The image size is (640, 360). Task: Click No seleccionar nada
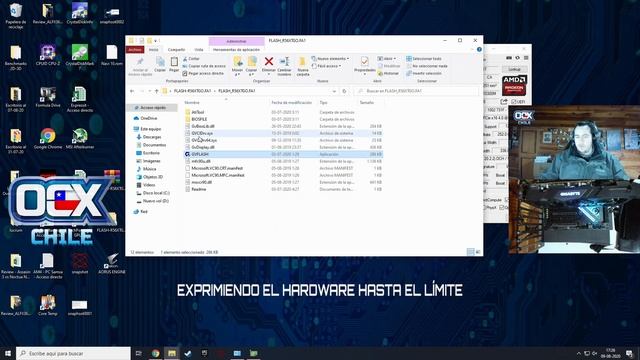tap(427, 66)
